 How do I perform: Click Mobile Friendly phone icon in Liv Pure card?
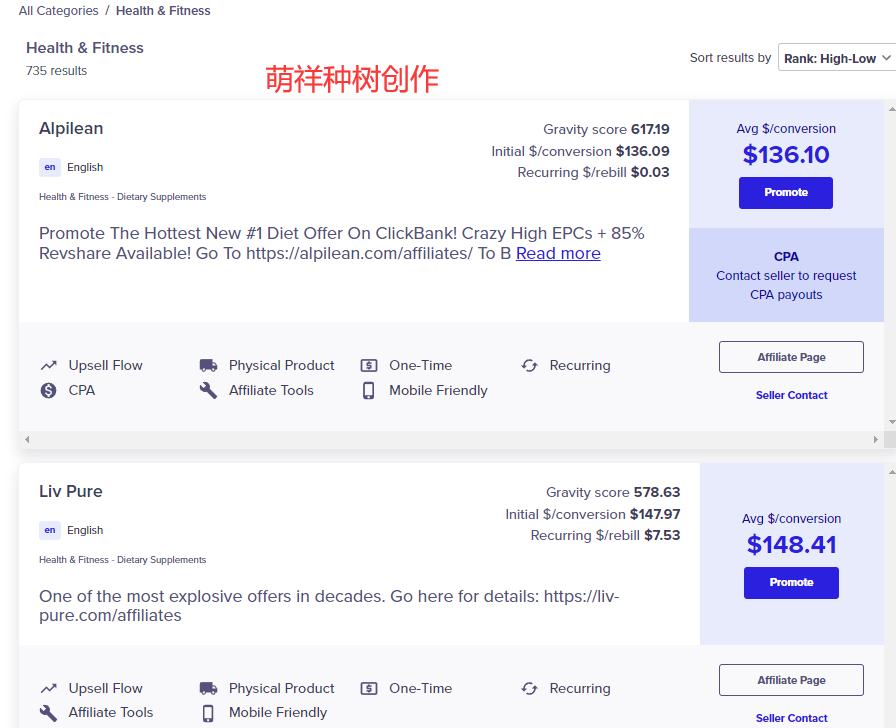208,713
